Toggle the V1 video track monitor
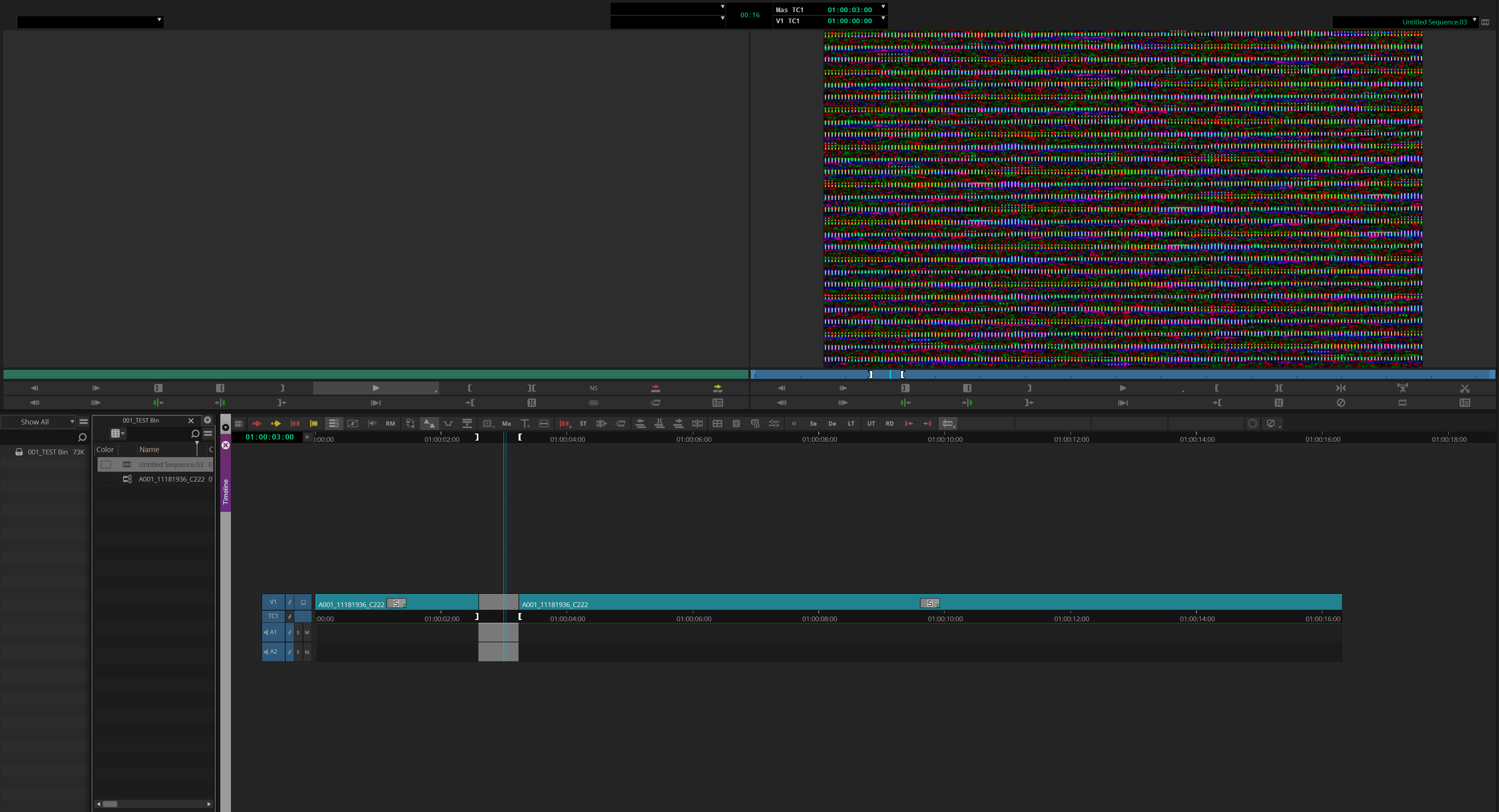The image size is (1499, 812). [303, 602]
